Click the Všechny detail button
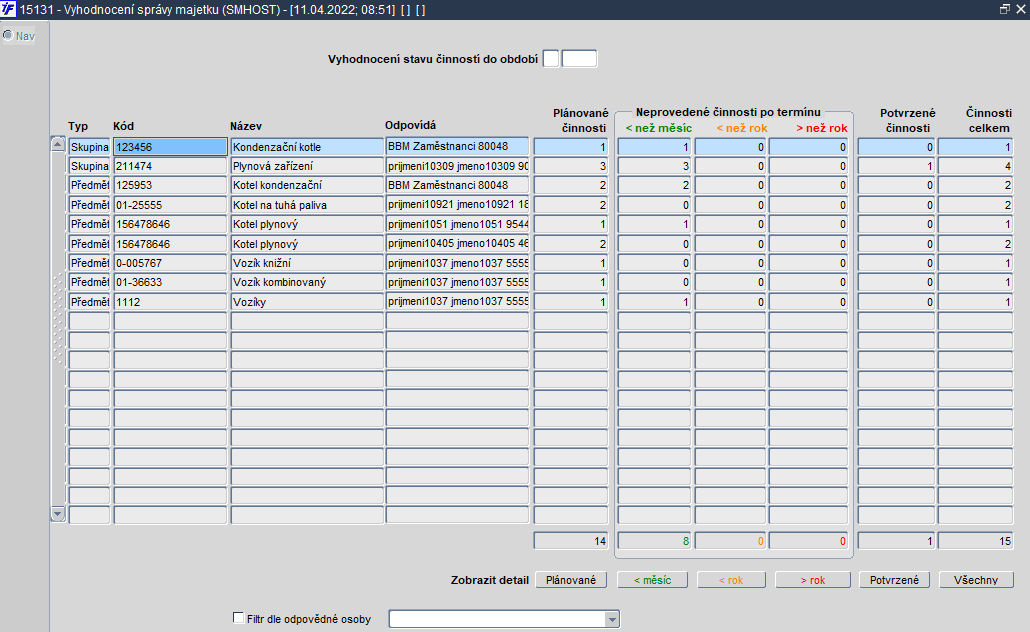The height and width of the screenshot is (632, 1030). click(x=976, y=579)
